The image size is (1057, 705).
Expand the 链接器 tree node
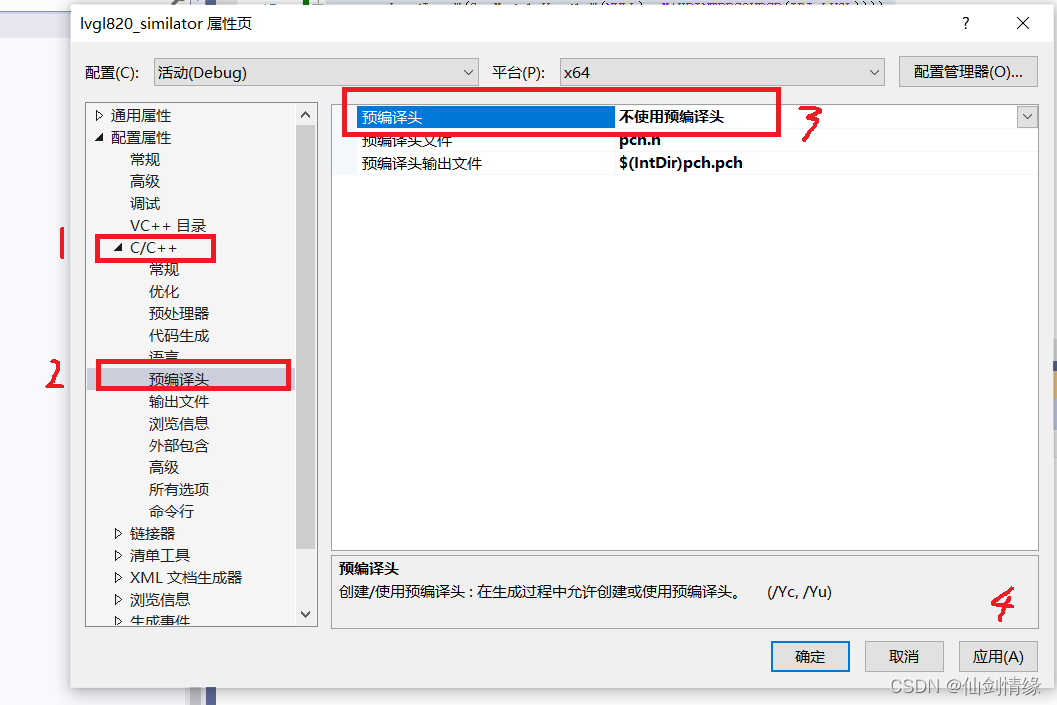(118, 533)
